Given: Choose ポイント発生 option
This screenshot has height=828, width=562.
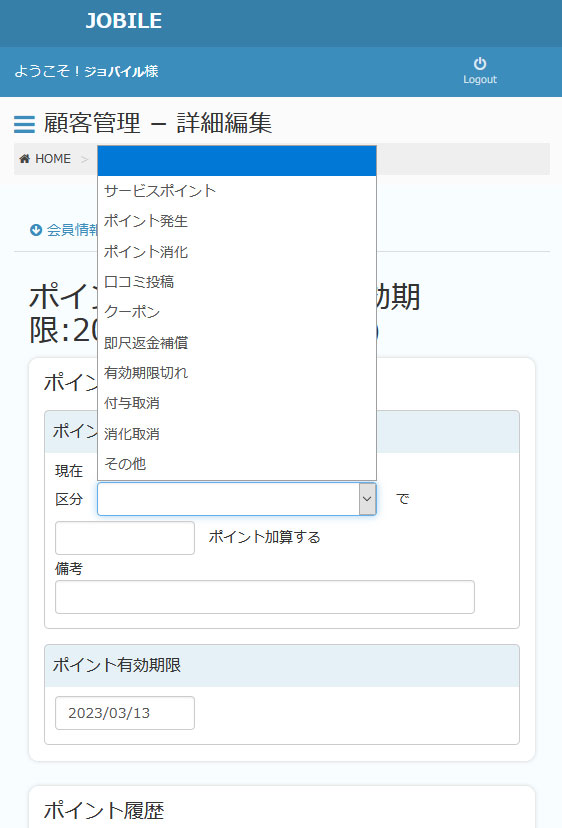Looking at the screenshot, I should coord(237,221).
